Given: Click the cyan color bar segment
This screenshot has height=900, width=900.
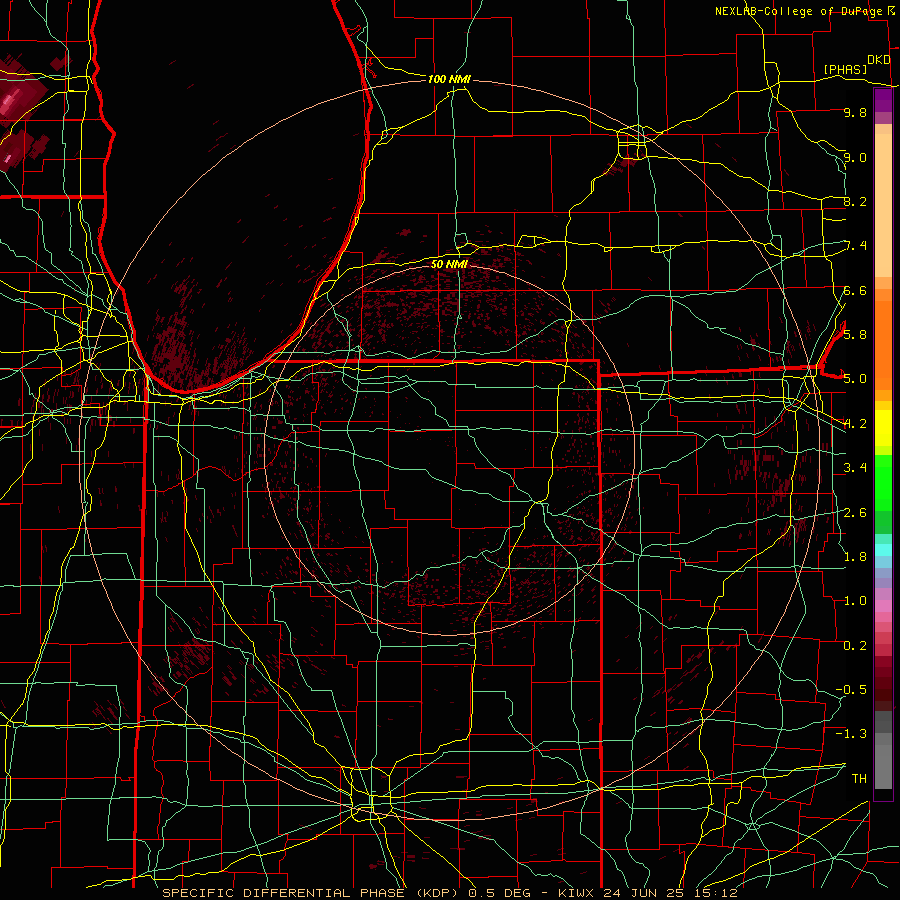Looking at the screenshot, I should [883, 550].
